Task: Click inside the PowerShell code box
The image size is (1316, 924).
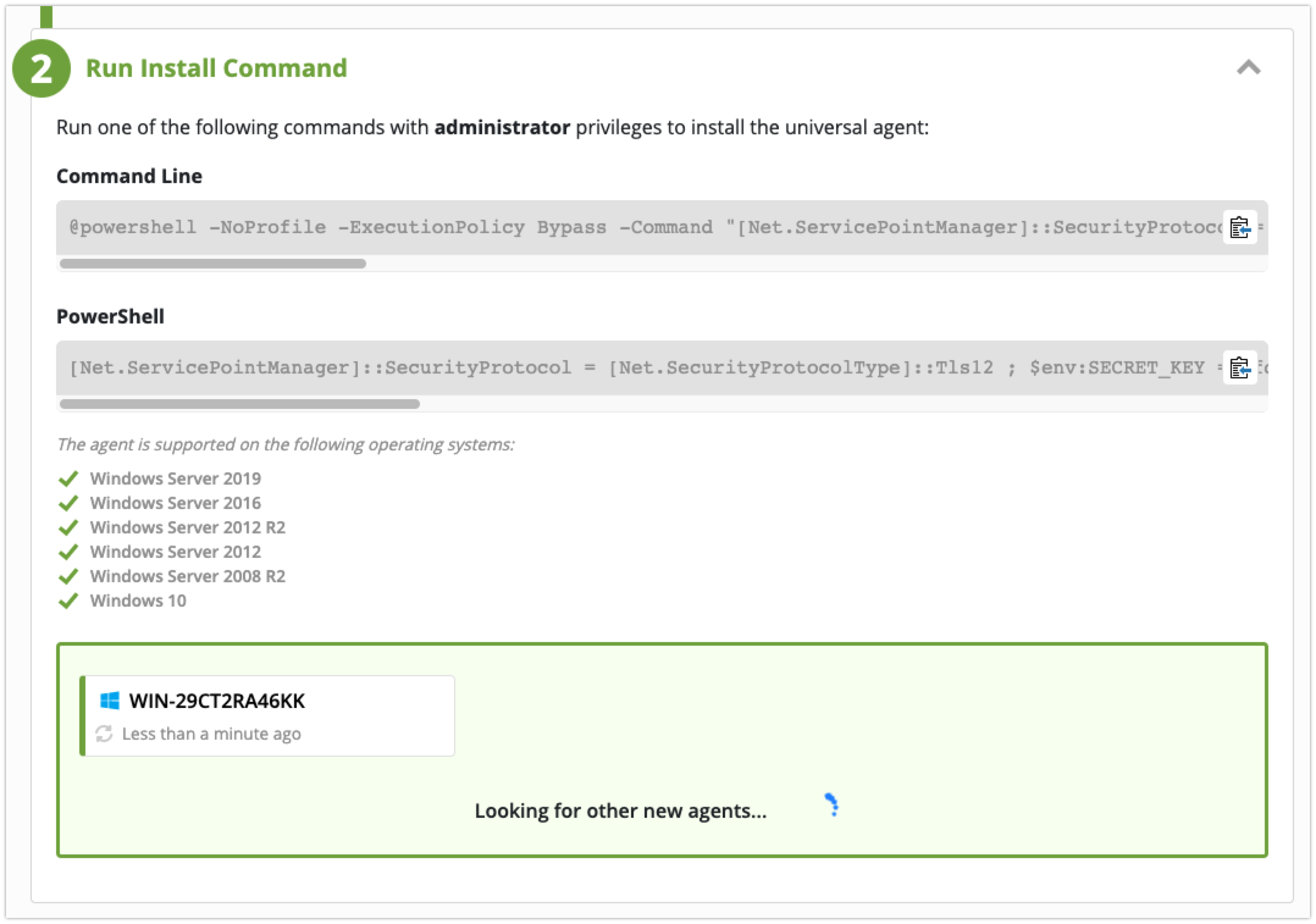Action: pyautogui.click(x=610, y=368)
